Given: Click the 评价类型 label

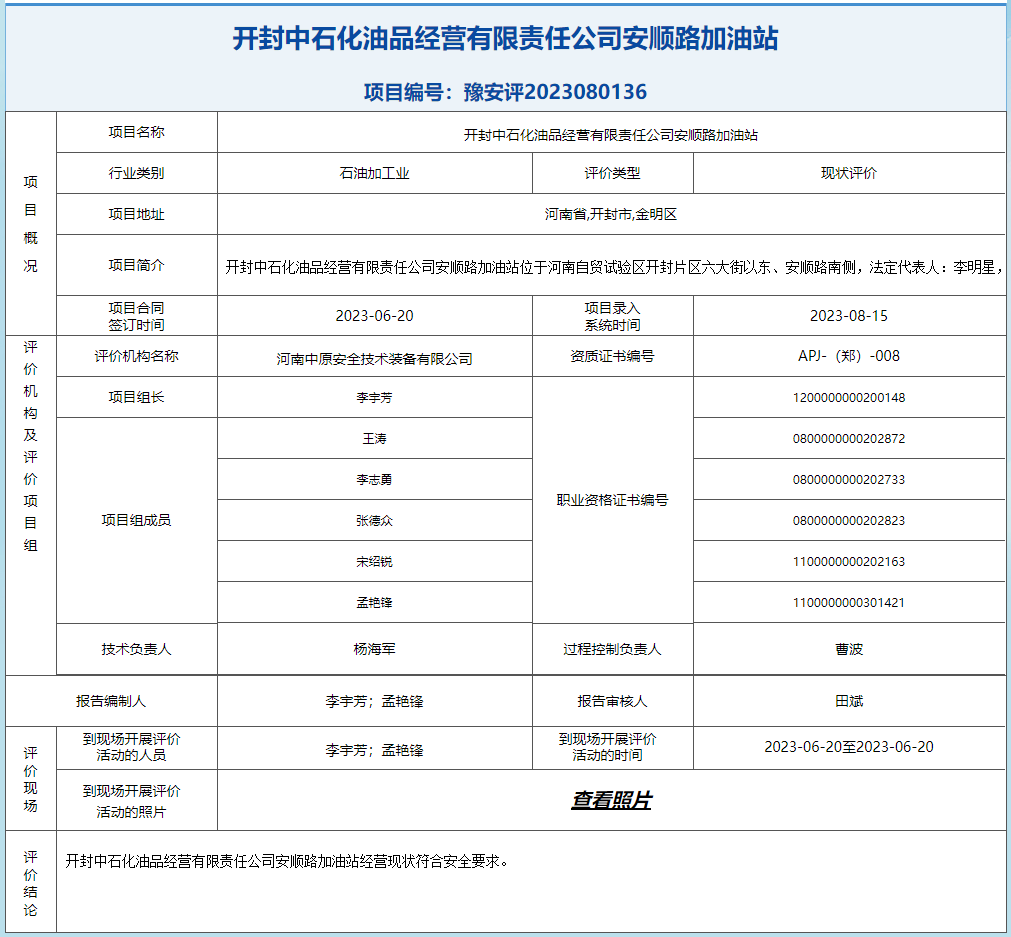Looking at the screenshot, I should (x=613, y=173).
